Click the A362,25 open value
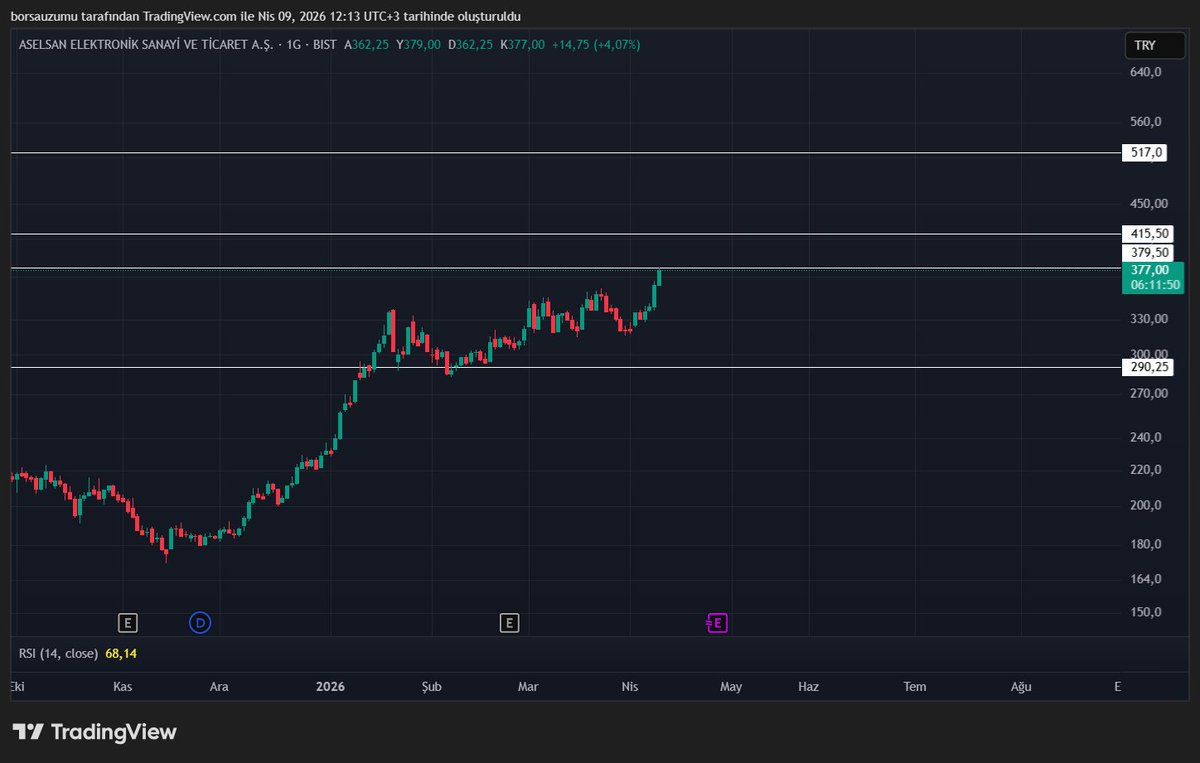 [367, 45]
